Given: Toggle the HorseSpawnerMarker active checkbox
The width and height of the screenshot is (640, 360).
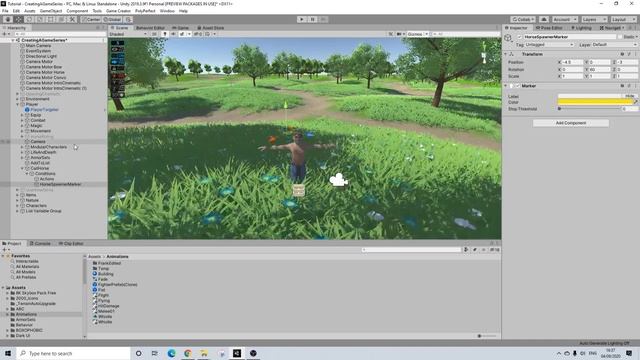Looking at the screenshot, I should (x=520, y=37).
